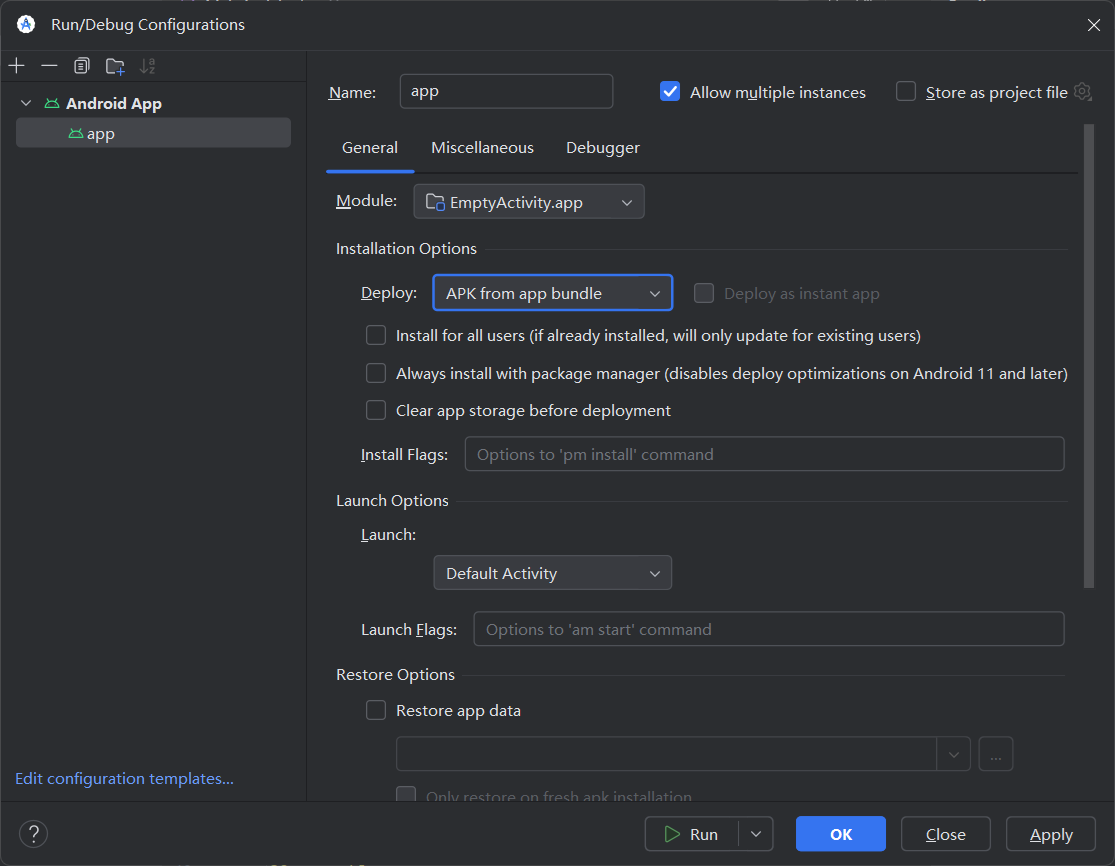Click the Add New Configuration plus icon

point(17,66)
